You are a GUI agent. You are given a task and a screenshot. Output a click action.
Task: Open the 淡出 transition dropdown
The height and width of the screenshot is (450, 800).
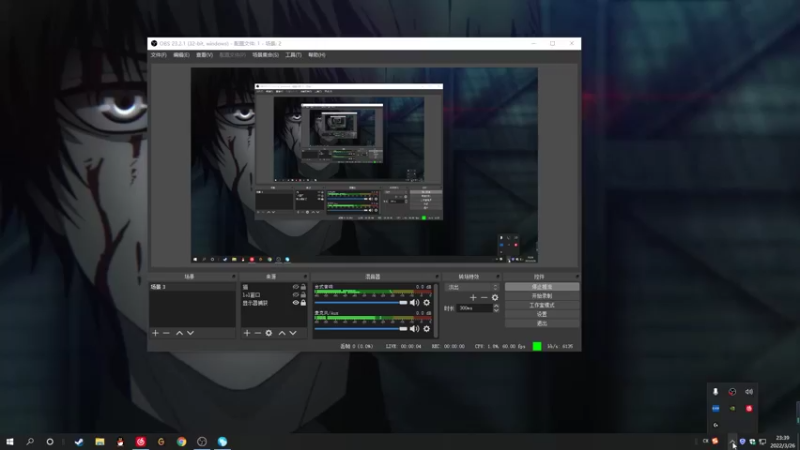(x=472, y=287)
